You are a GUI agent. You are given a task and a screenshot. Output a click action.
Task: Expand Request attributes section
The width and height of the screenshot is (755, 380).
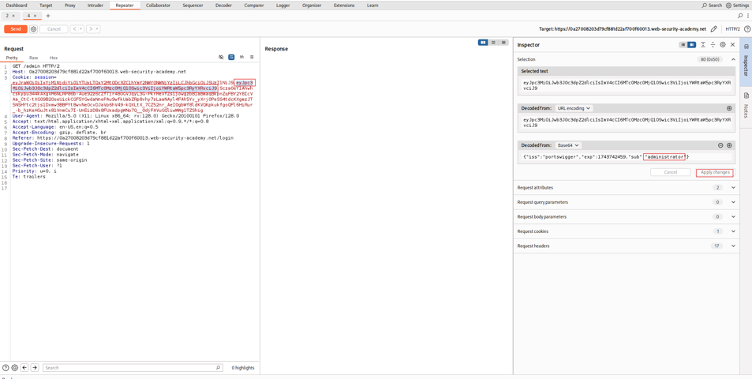[x=733, y=188]
